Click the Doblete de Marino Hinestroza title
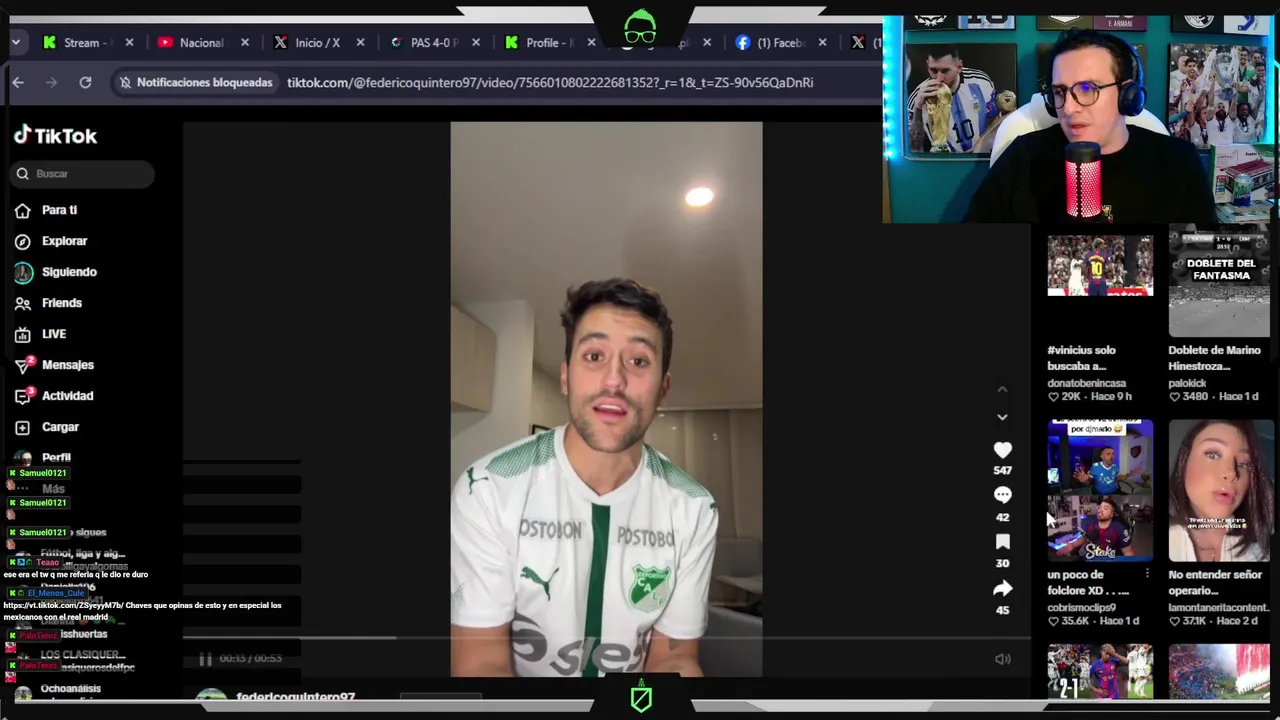 tap(1214, 358)
